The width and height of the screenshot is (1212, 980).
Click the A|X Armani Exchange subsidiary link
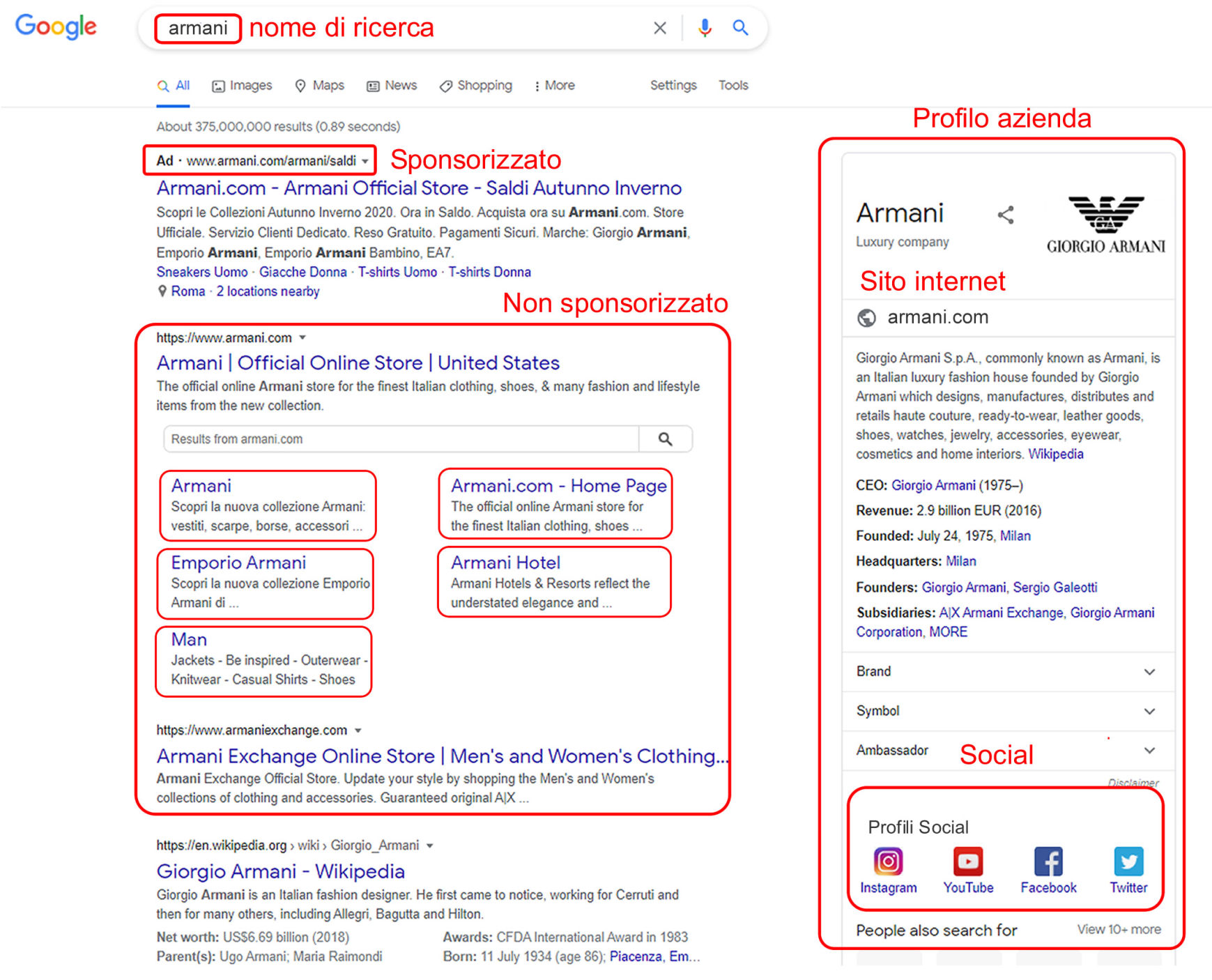coord(1001,613)
